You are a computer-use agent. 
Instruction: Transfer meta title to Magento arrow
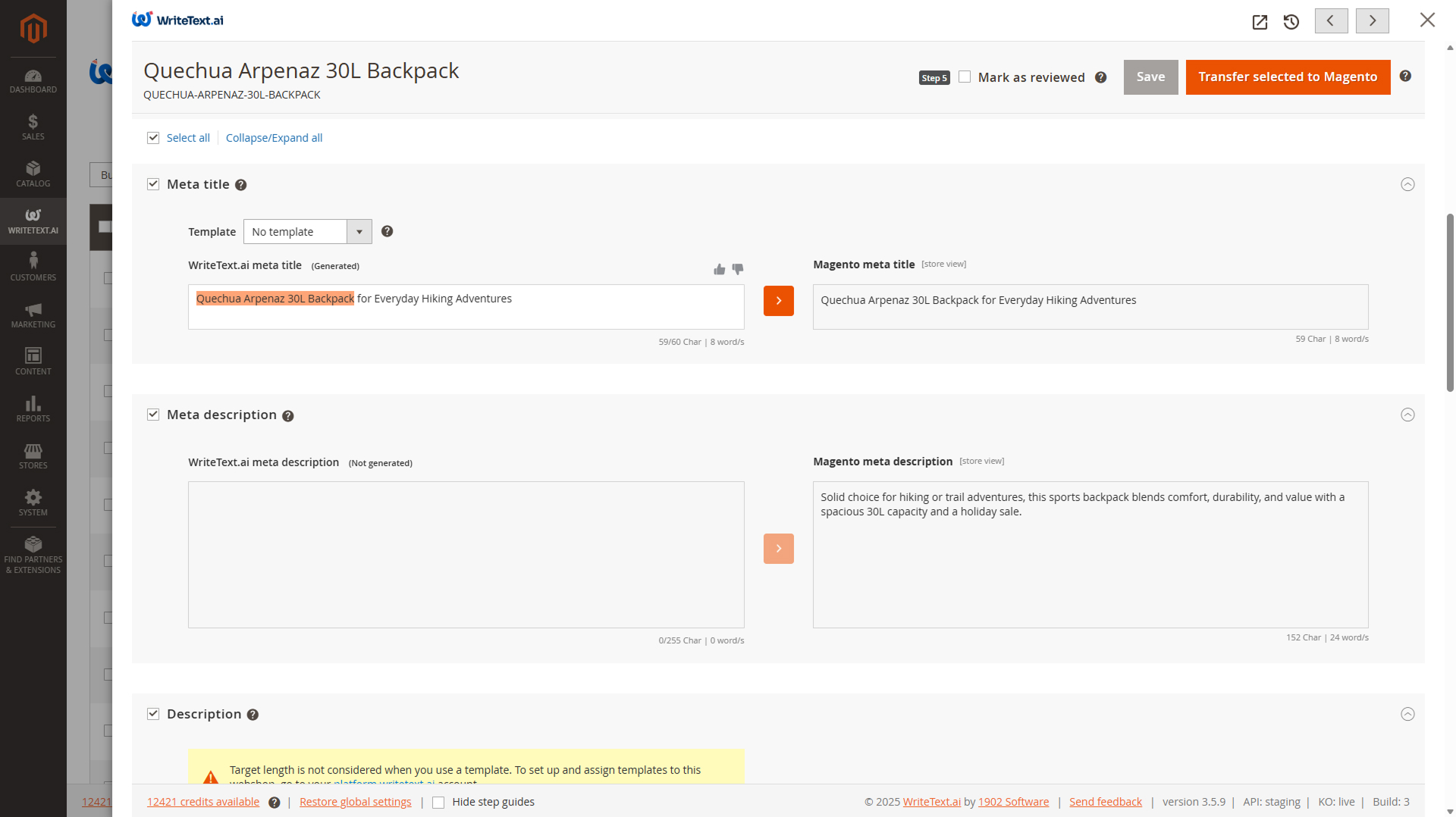pyautogui.click(x=778, y=300)
